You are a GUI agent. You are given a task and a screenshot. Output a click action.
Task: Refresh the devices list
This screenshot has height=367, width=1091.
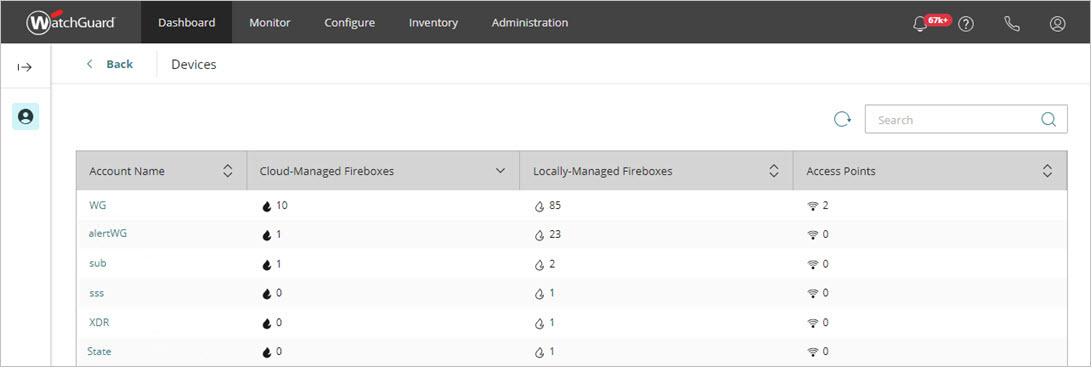(x=843, y=119)
